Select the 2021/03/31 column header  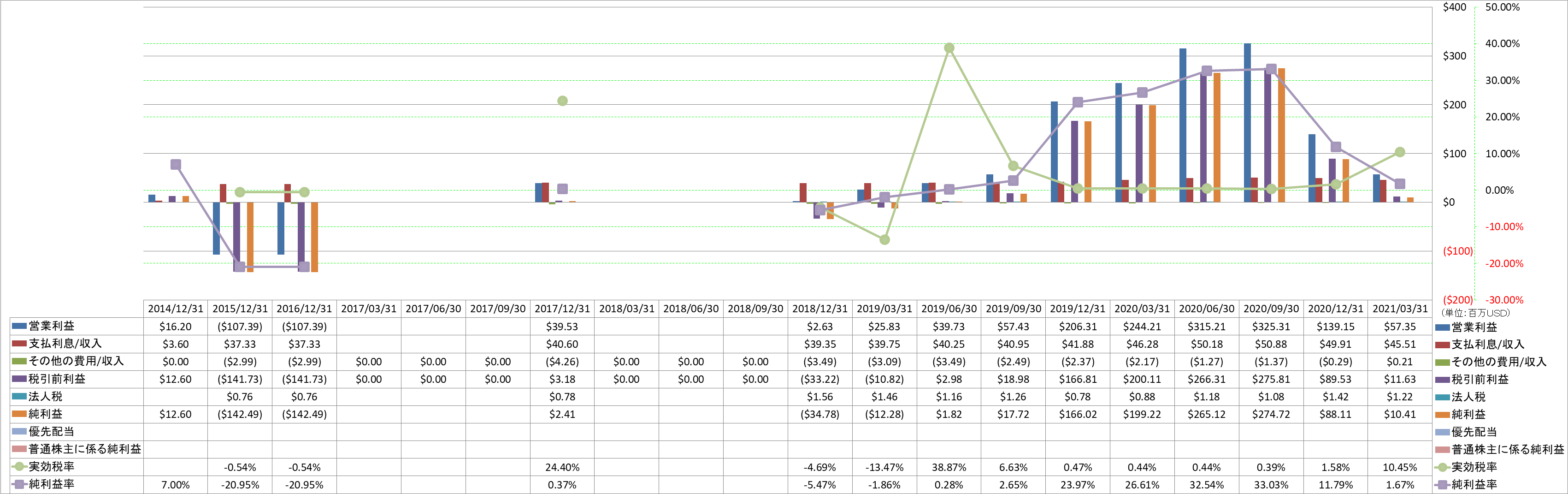[x=1400, y=309]
